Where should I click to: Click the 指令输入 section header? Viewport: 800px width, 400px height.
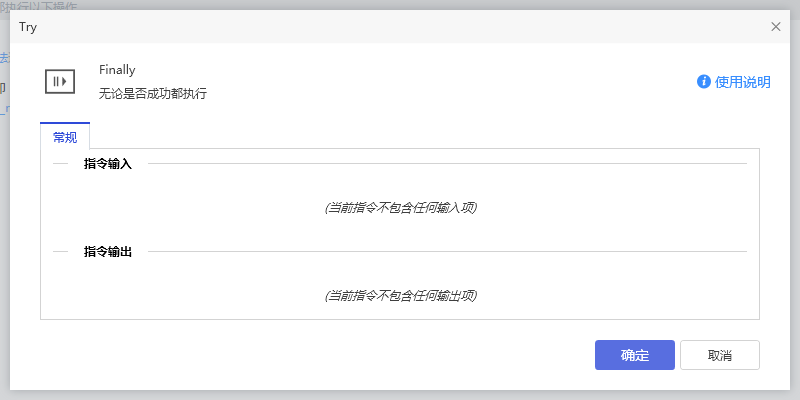pos(108,164)
